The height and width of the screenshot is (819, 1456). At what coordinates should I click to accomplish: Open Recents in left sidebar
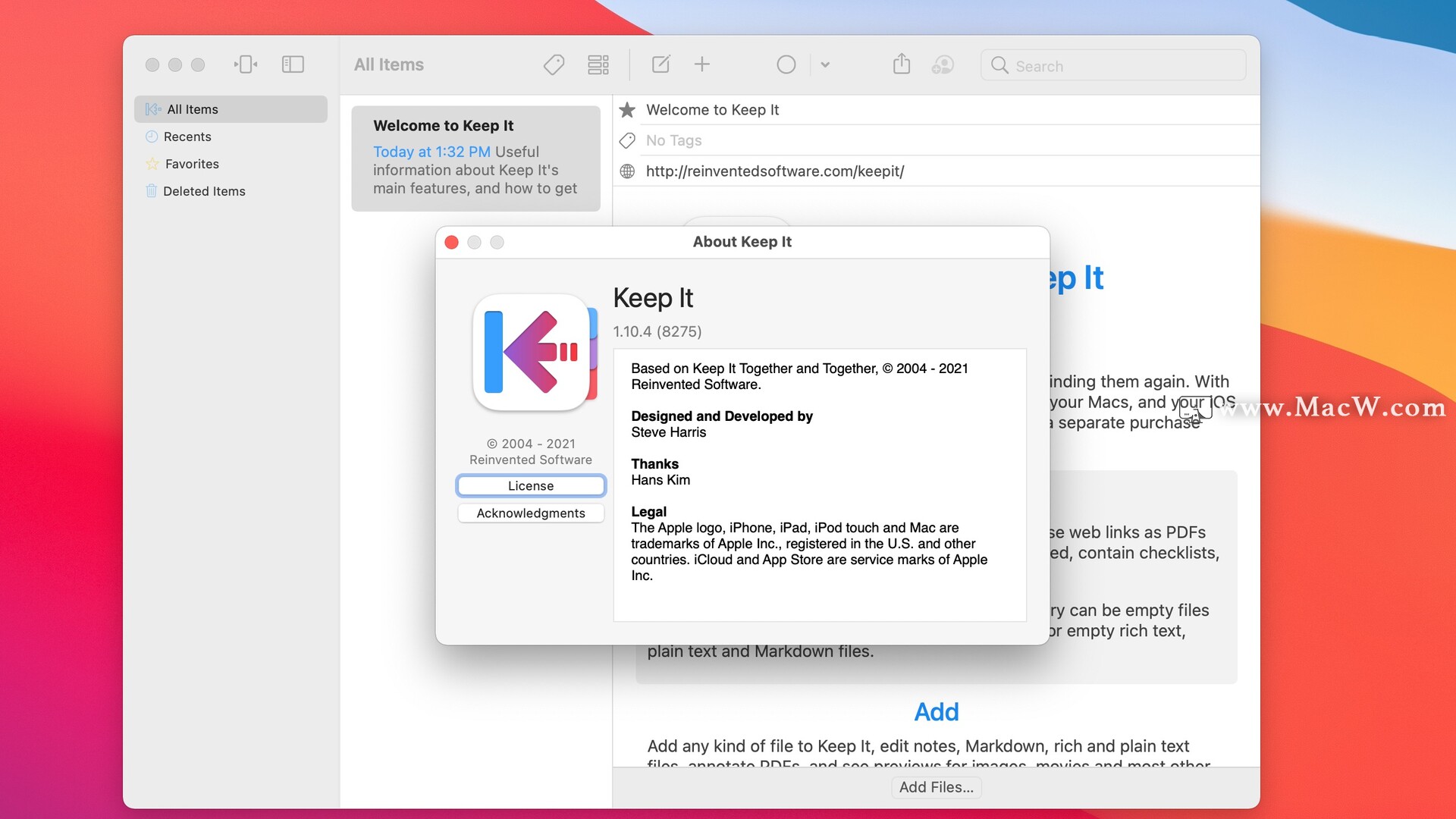[x=187, y=136]
